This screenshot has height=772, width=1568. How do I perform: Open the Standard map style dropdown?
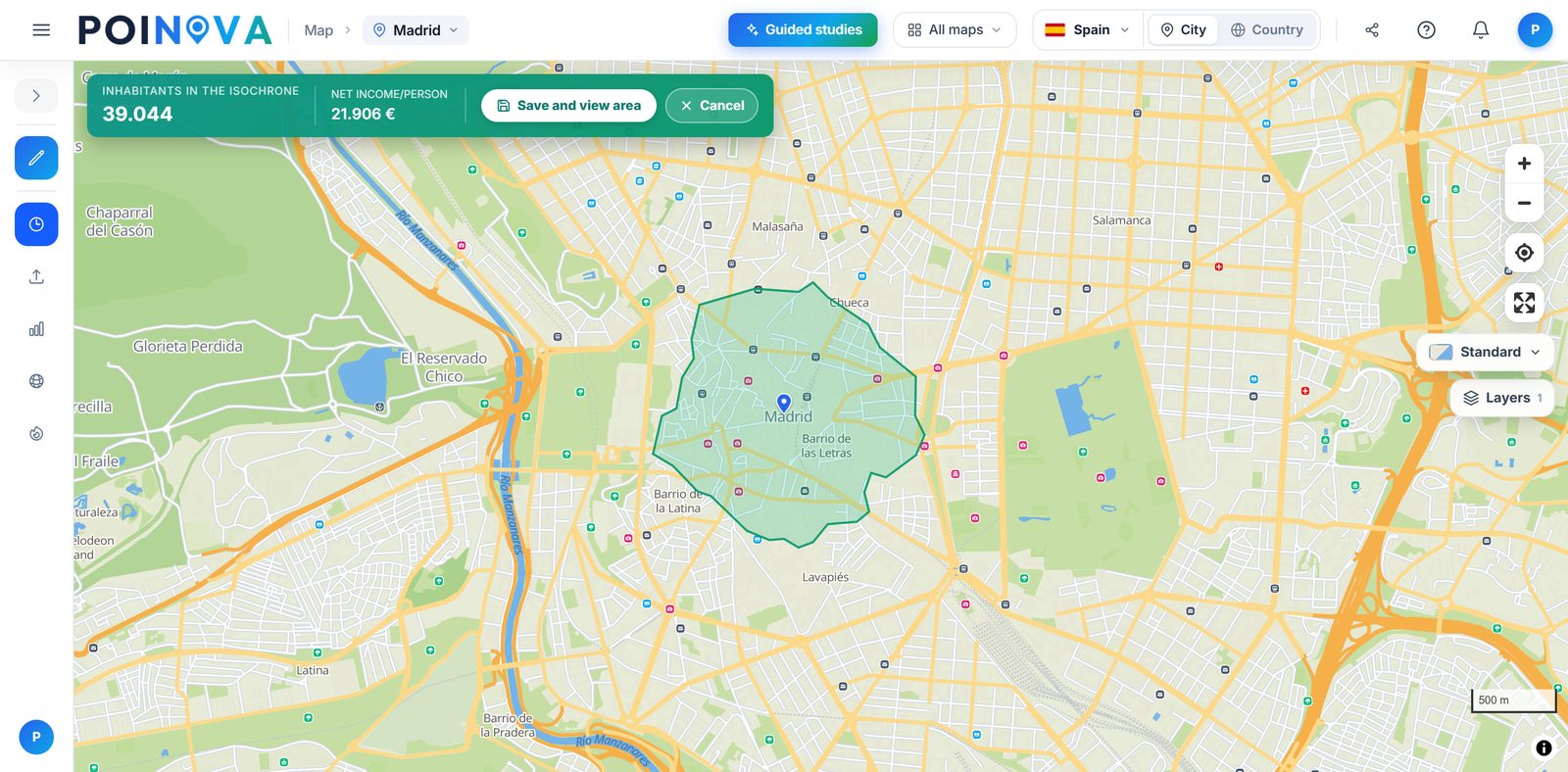click(x=1484, y=352)
